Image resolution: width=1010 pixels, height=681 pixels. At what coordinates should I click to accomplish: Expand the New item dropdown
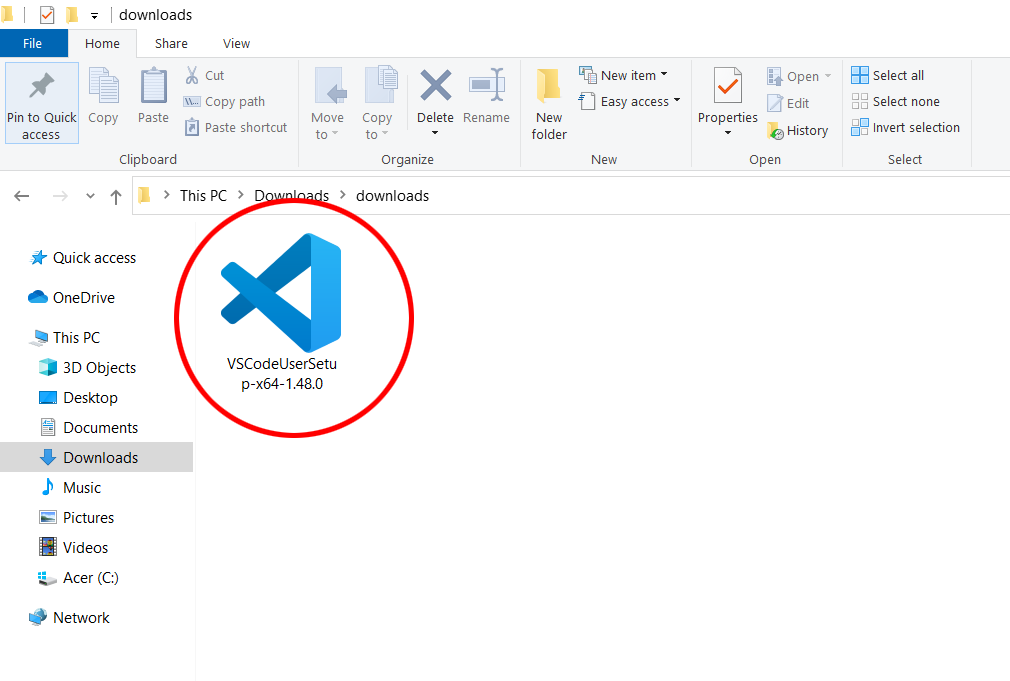pos(624,74)
